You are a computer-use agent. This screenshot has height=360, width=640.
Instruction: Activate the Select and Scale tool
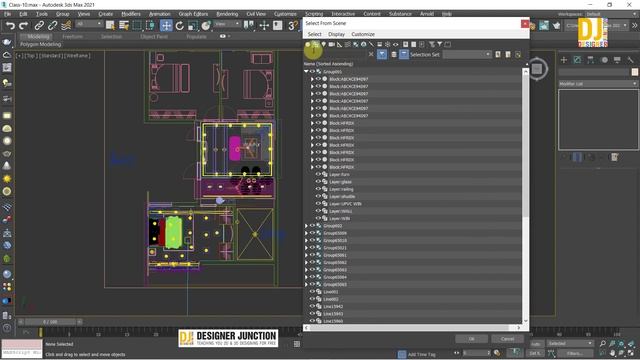[193, 26]
